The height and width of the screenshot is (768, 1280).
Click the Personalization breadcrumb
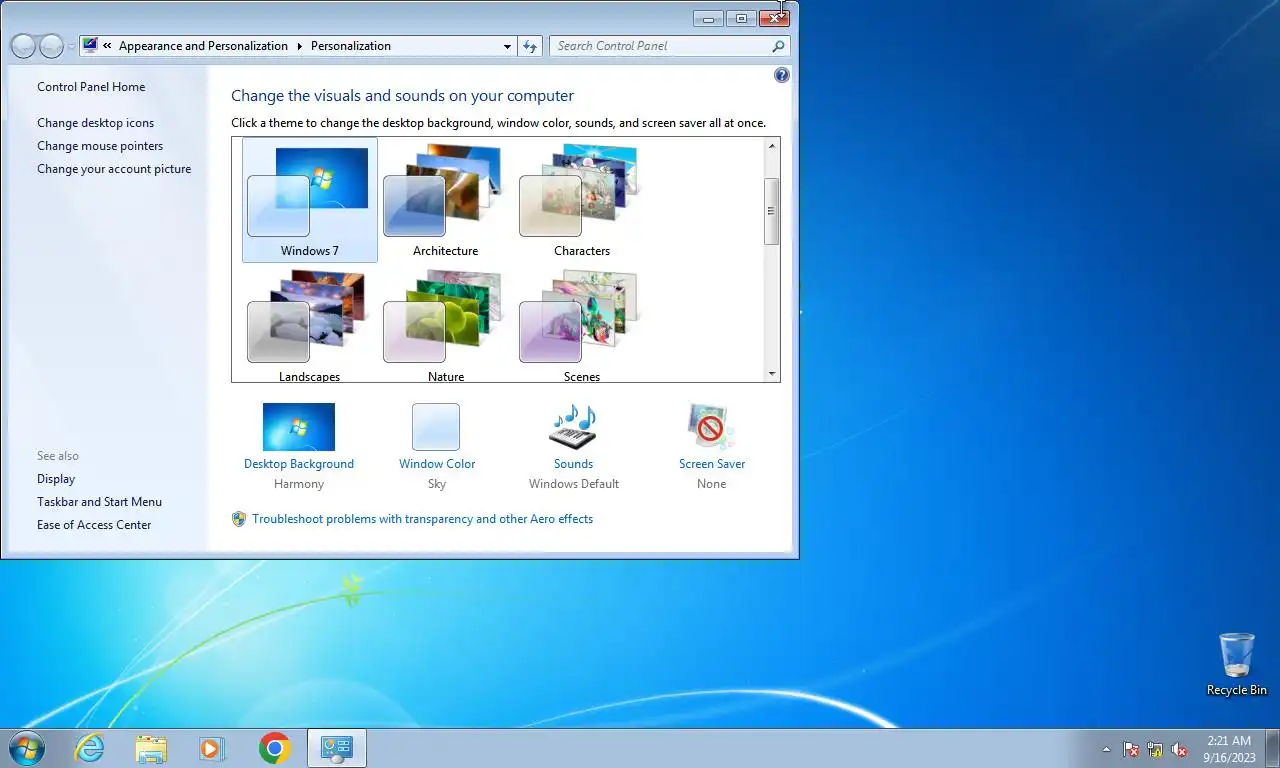[x=351, y=46]
